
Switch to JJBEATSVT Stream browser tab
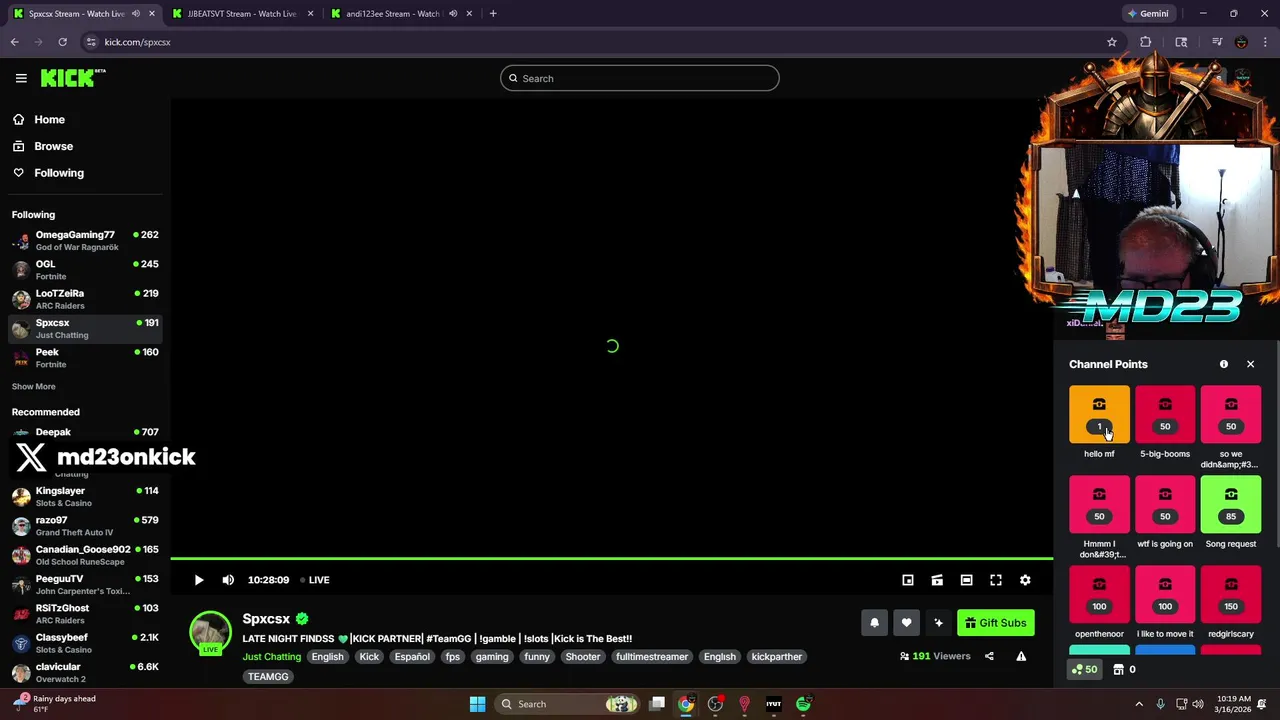point(241,14)
